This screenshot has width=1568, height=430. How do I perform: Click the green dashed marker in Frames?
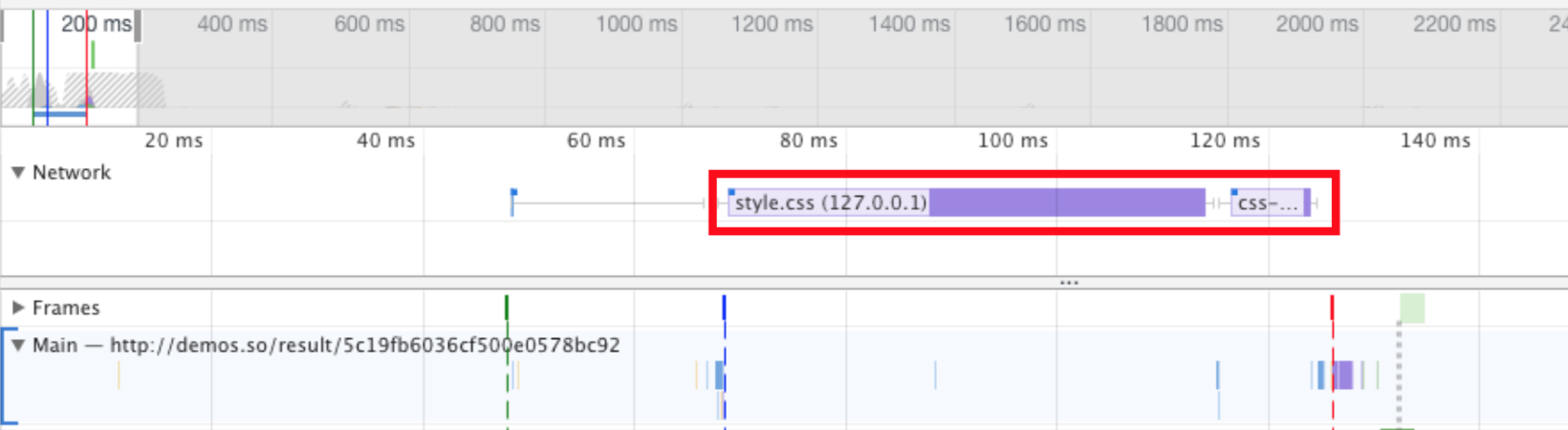507,308
